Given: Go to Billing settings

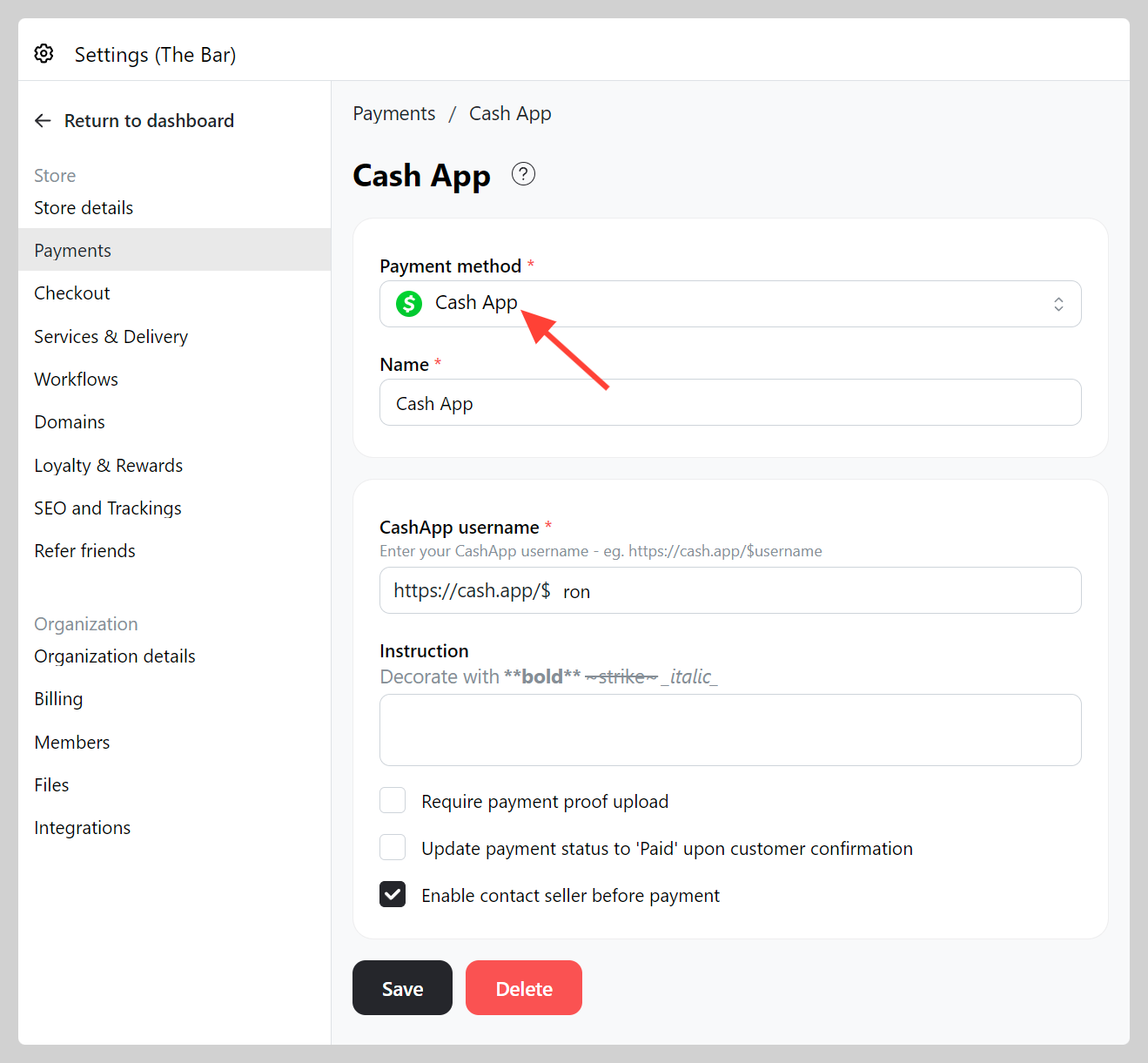Looking at the screenshot, I should pos(58,699).
